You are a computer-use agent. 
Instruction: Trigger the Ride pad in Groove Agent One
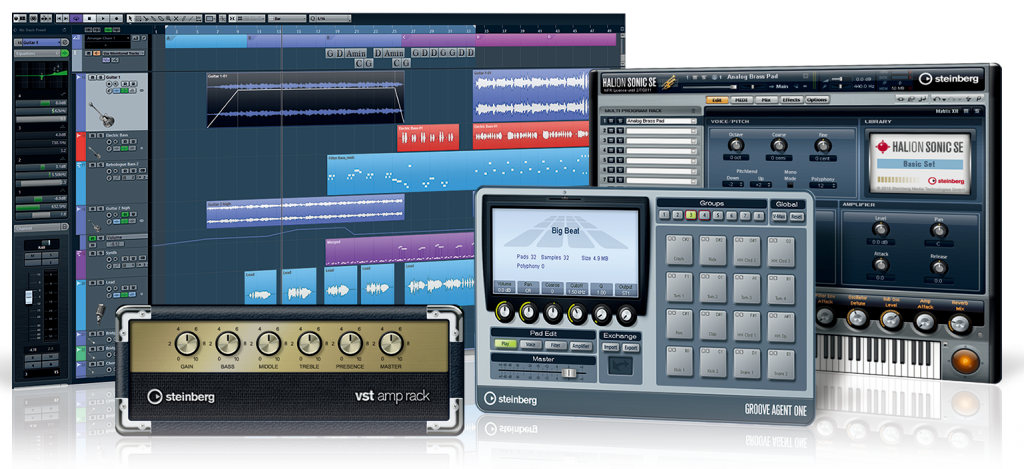coord(712,250)
